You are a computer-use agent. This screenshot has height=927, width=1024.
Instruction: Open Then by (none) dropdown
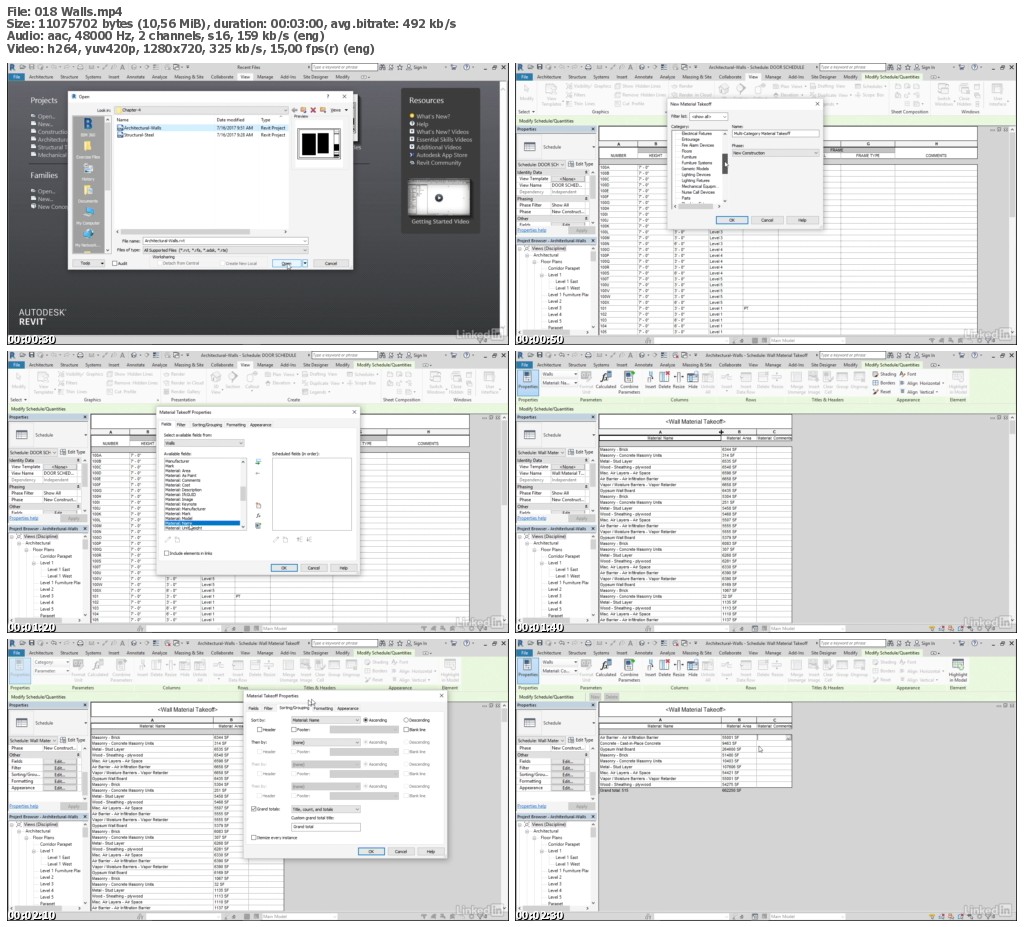[x=325, y=742]
